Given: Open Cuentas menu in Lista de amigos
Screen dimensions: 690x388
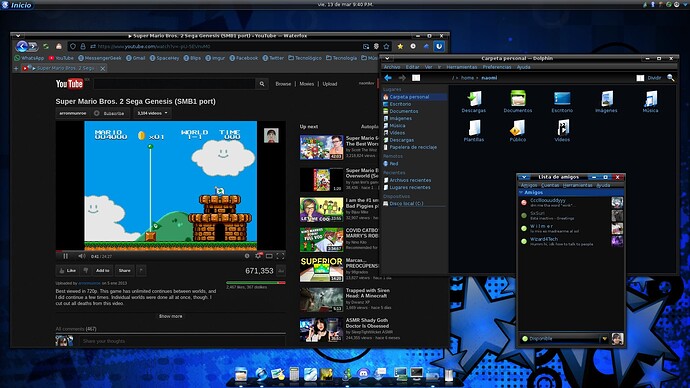Looking at the screenshot, I should (x=550, y=185).
